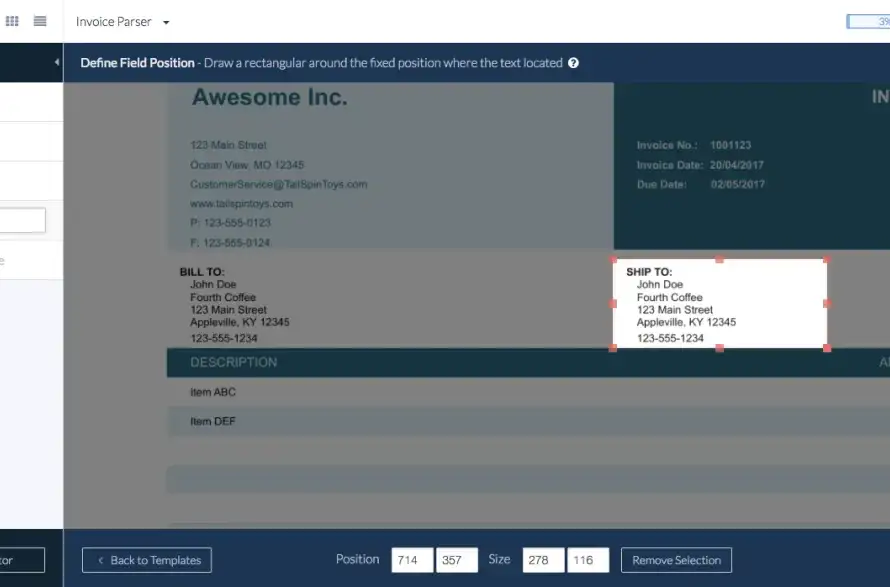Click the BILL TO heading on invoice

pyautogui.click(x=202, y=272)
